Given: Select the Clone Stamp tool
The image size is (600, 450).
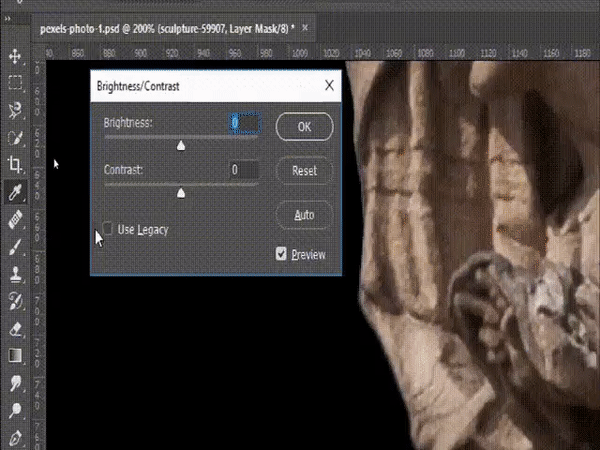Looking at the screenshot, I should point(15,273).
